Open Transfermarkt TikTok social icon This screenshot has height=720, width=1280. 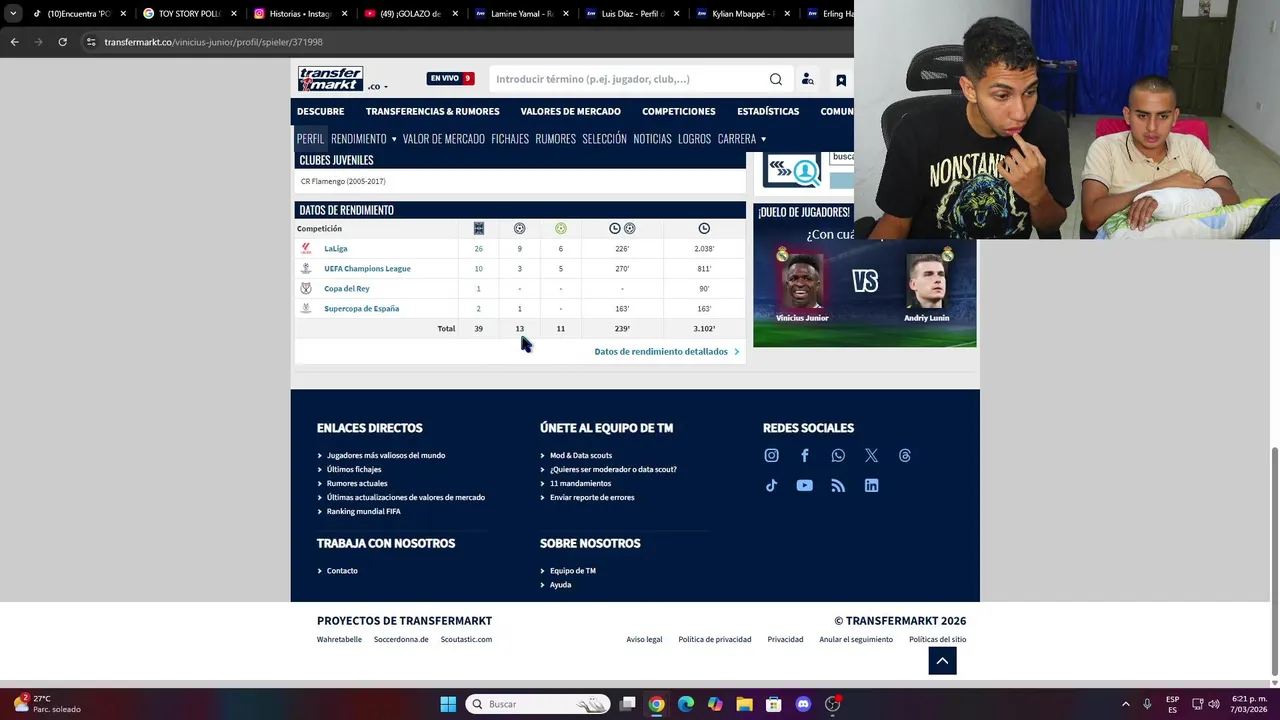click(771, 485)
